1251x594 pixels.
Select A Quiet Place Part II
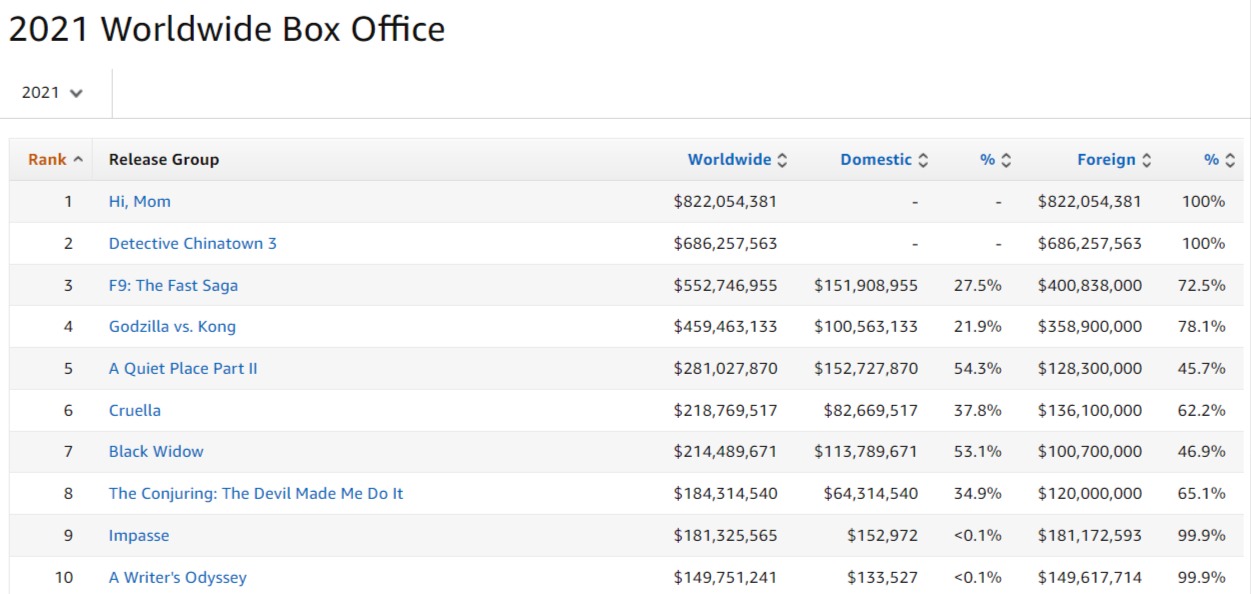pyautogui.click(x=183, y=369)
